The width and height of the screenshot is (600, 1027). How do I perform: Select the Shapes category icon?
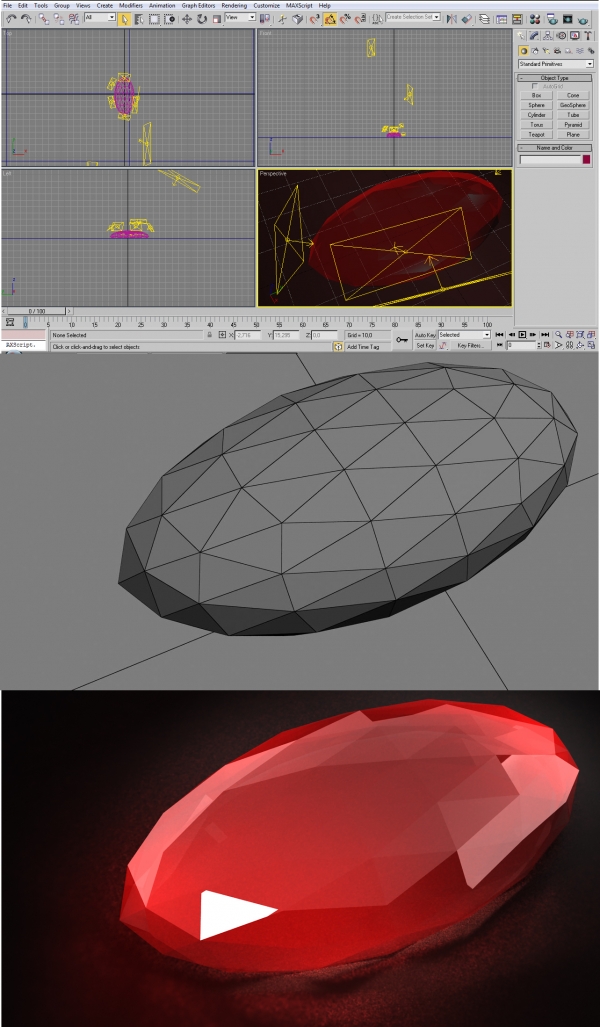pyautogui.click(x=534, y=50)
